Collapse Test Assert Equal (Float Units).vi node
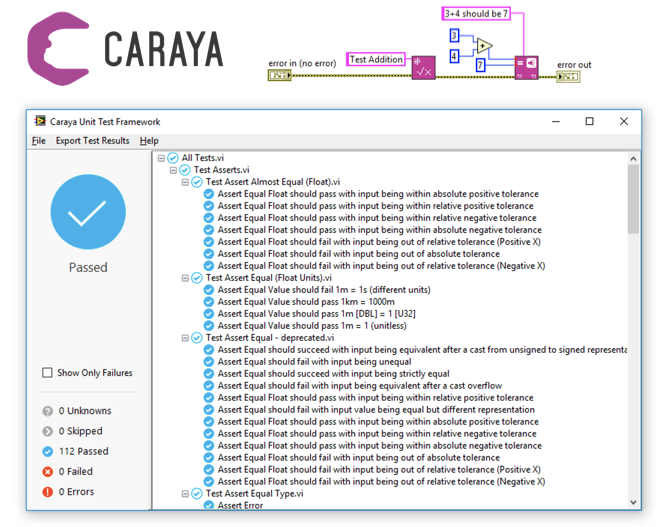 click(185, 278)
